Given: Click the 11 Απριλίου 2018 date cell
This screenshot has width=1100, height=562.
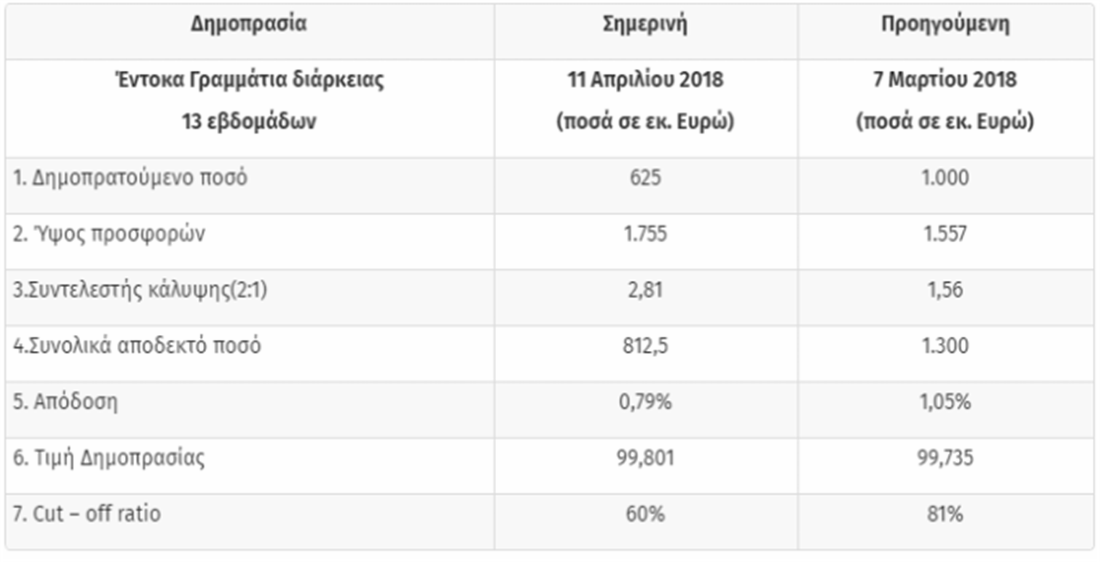Looking at the screenshot, I should (x=645, y=81).
